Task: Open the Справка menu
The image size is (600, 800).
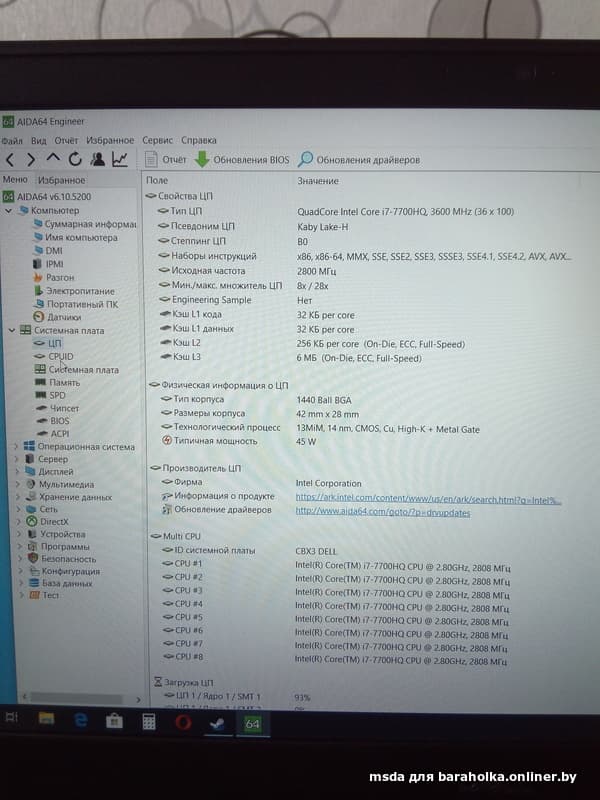Action: click(198, 140)
